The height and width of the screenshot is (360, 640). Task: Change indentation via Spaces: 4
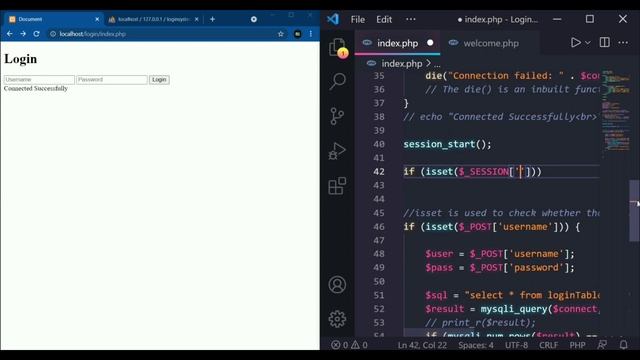[476, 345]
